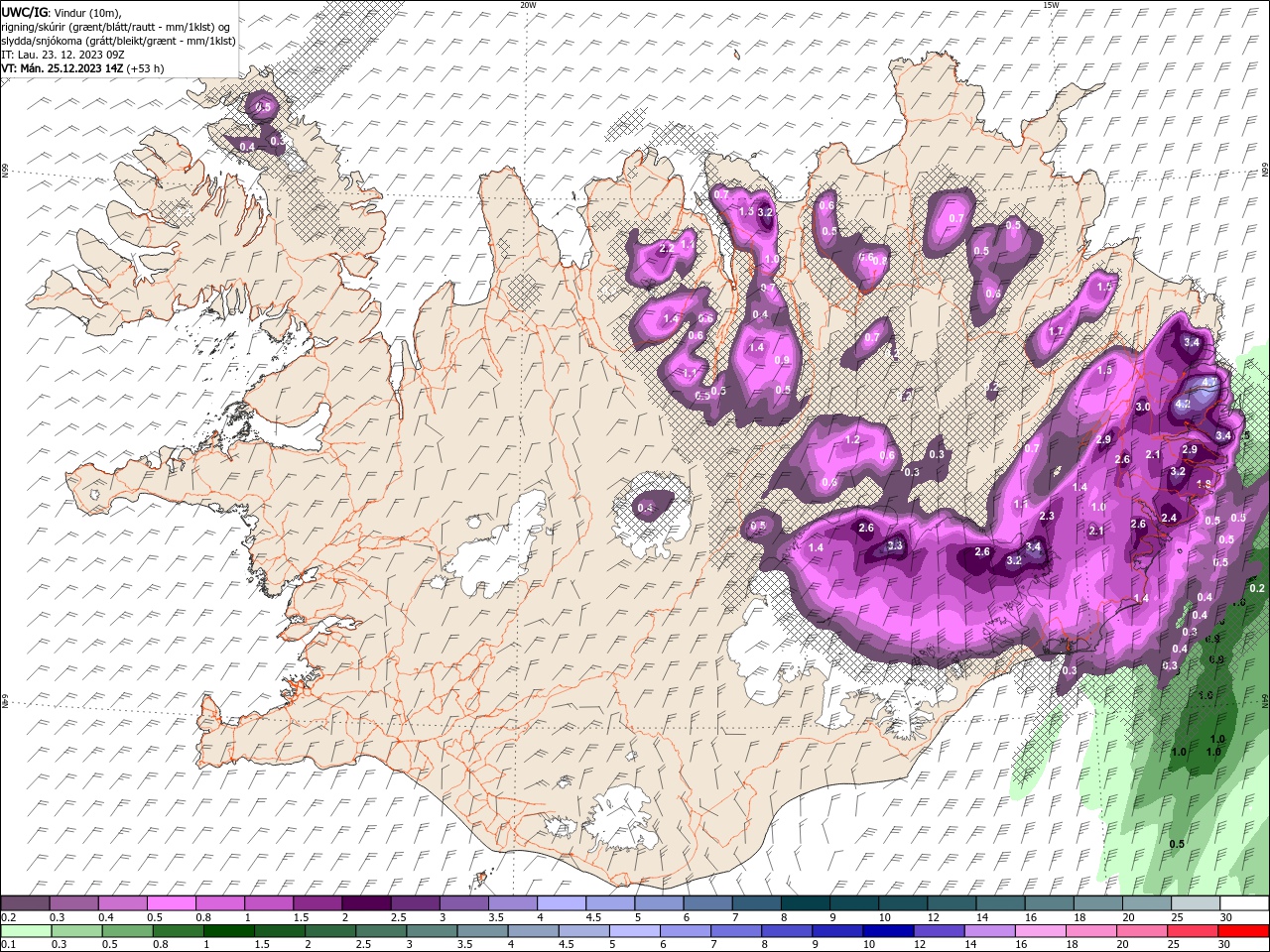
Task: Pick the dark blue swatch between 10 and 12
Action: coord(887,930)
